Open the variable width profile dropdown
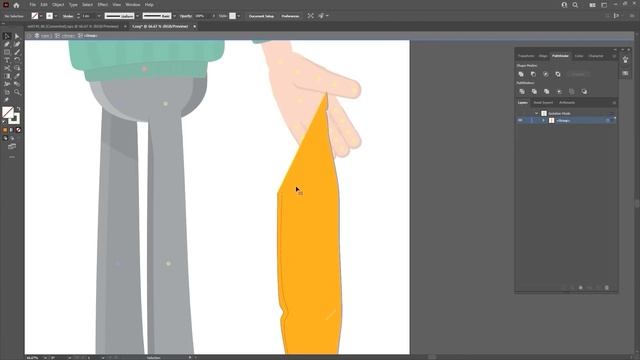 137,16
